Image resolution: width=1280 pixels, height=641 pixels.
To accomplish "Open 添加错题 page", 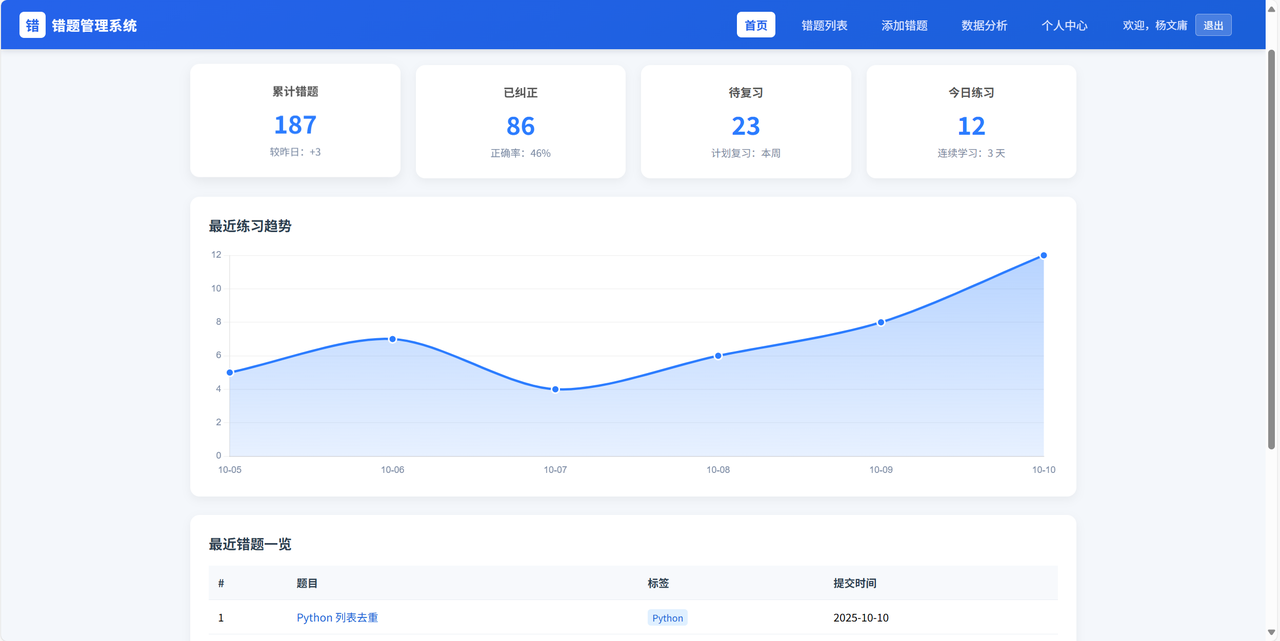I will pos(904,25).
